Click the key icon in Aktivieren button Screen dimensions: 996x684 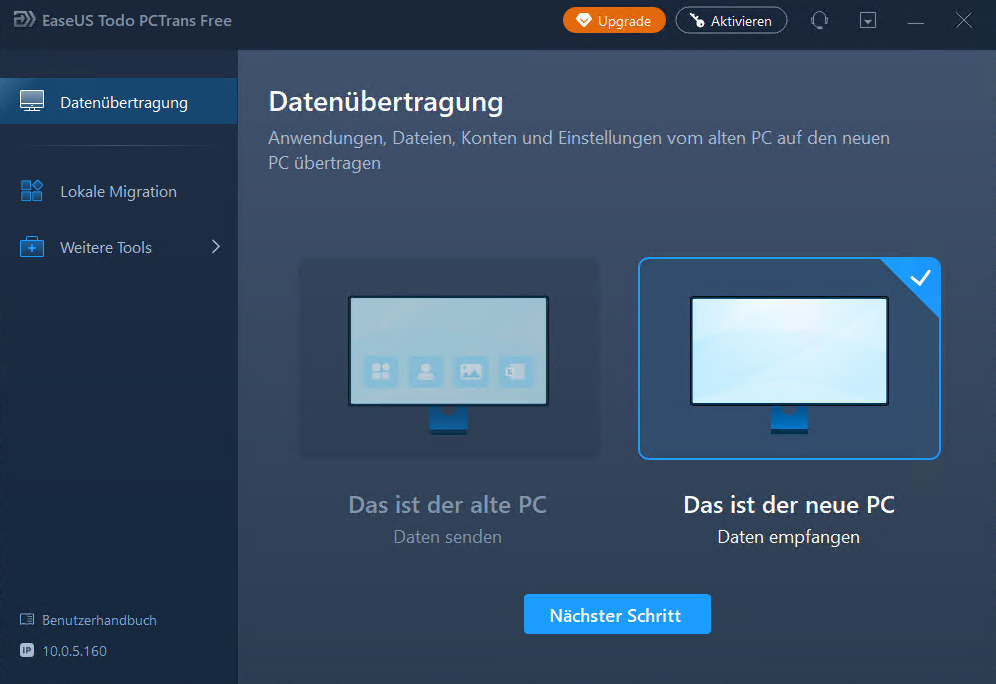click(697, 21)
